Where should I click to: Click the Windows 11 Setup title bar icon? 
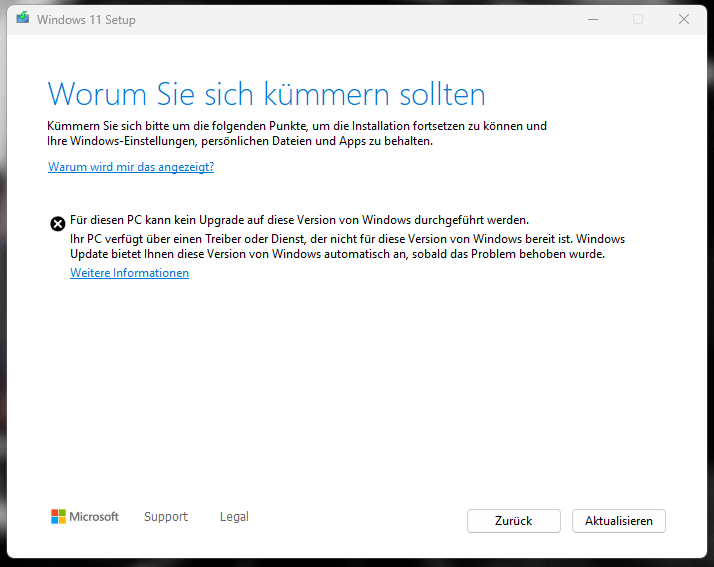(x=23, y=18)
